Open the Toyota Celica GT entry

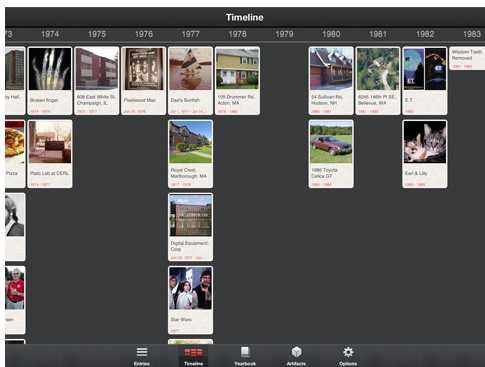(x=331, y=154)
